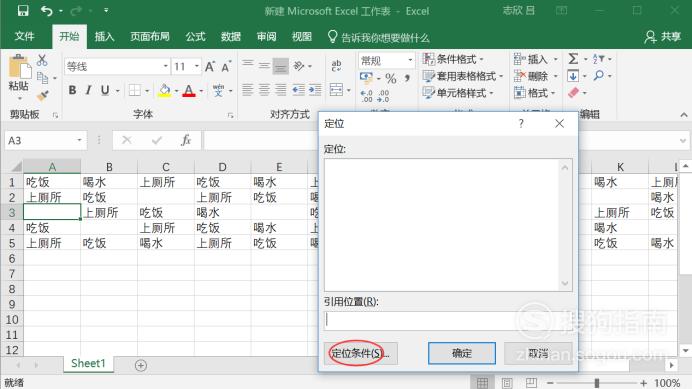Click the 共享 share button
The image size is (692, 389).
662,37
